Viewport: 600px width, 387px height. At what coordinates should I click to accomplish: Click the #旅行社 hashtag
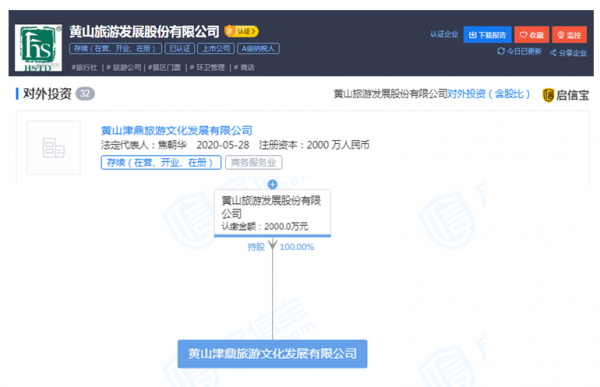pos(84,67)
